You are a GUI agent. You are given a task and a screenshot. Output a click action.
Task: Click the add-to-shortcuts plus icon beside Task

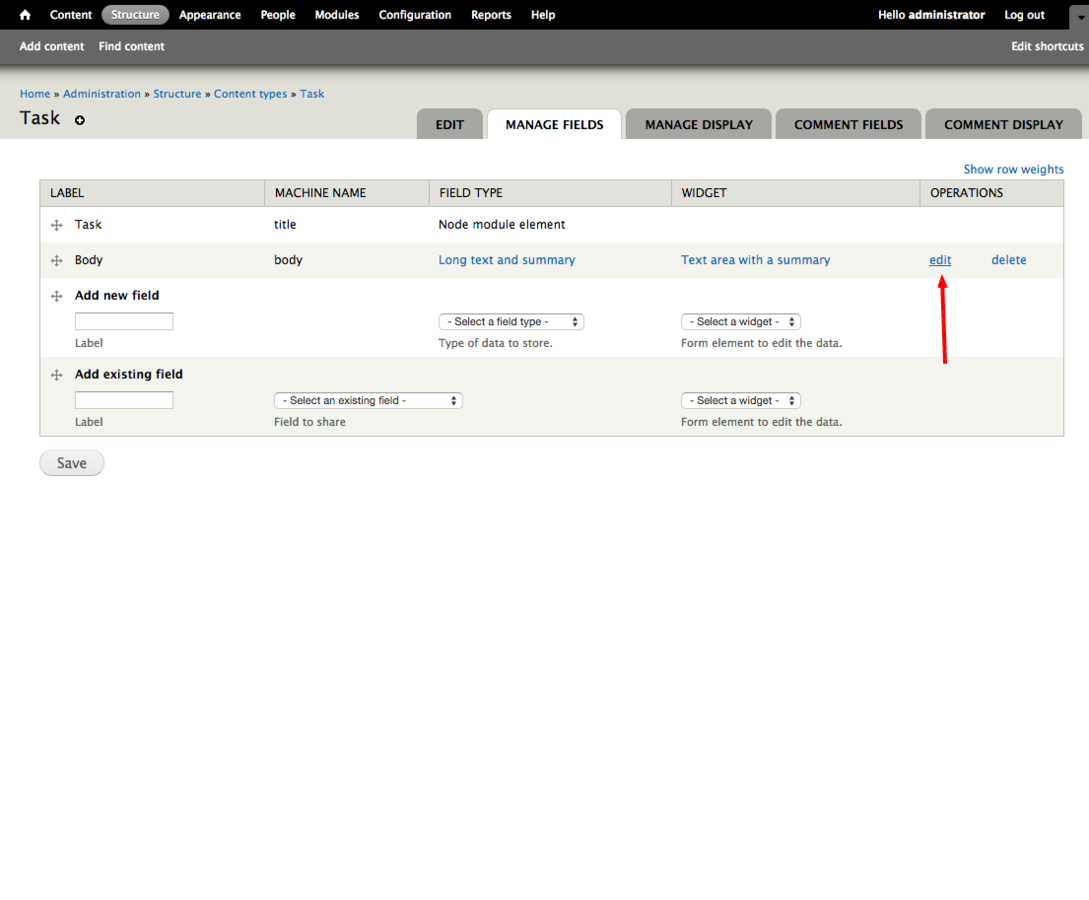pos(80,120)
